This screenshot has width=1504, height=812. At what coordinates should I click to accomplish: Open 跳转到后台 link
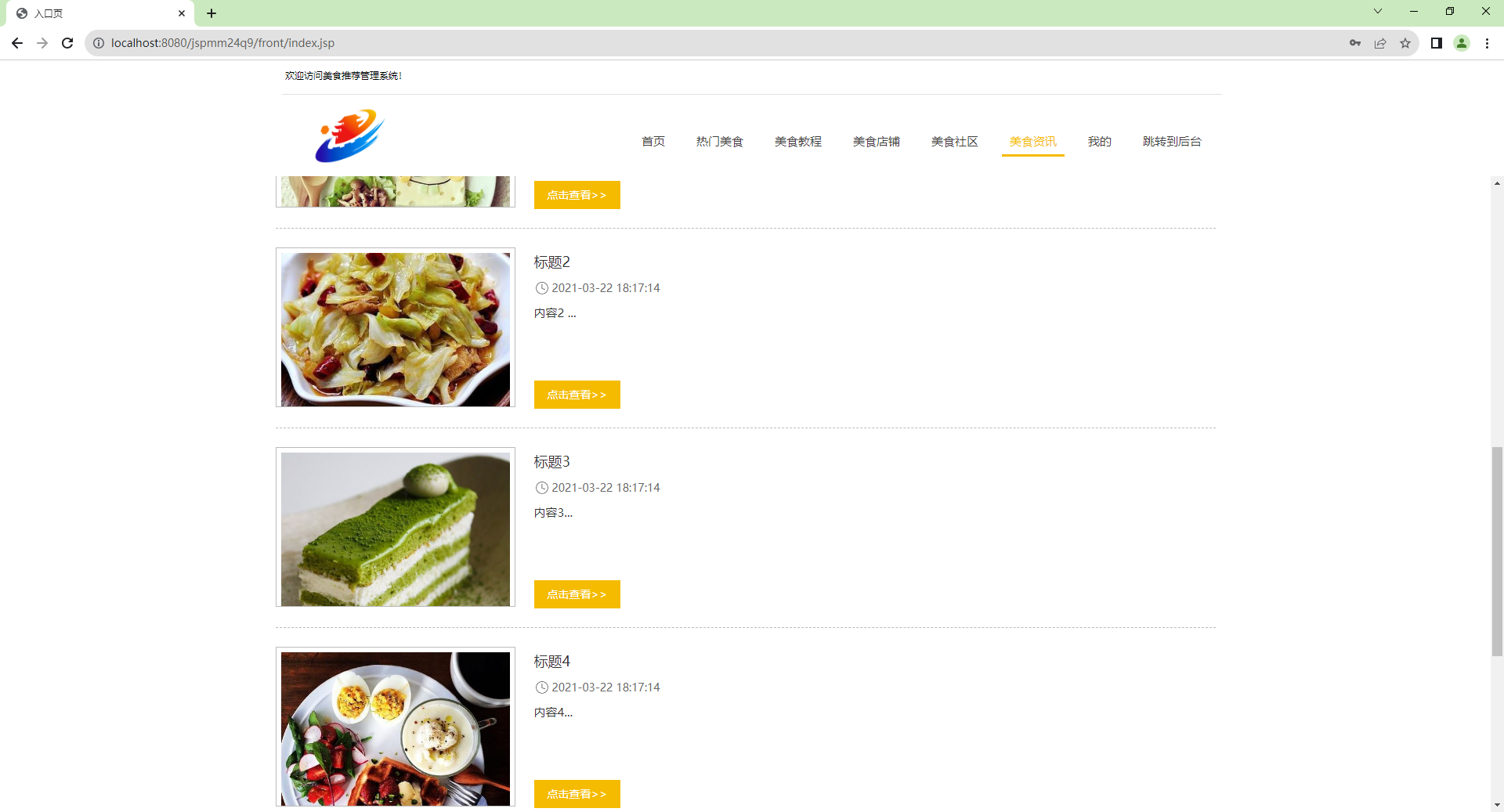coord(1171,142)
